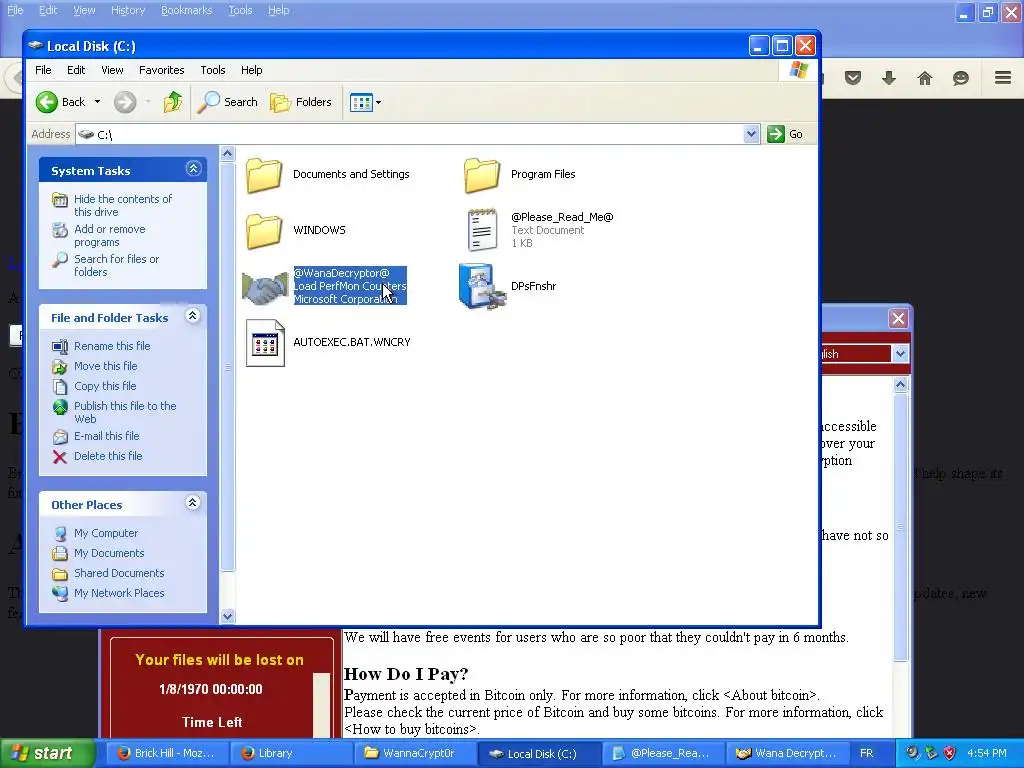Click Firefox chat bubble icon
Screen dimensions: 1024x768
[961, 78]
